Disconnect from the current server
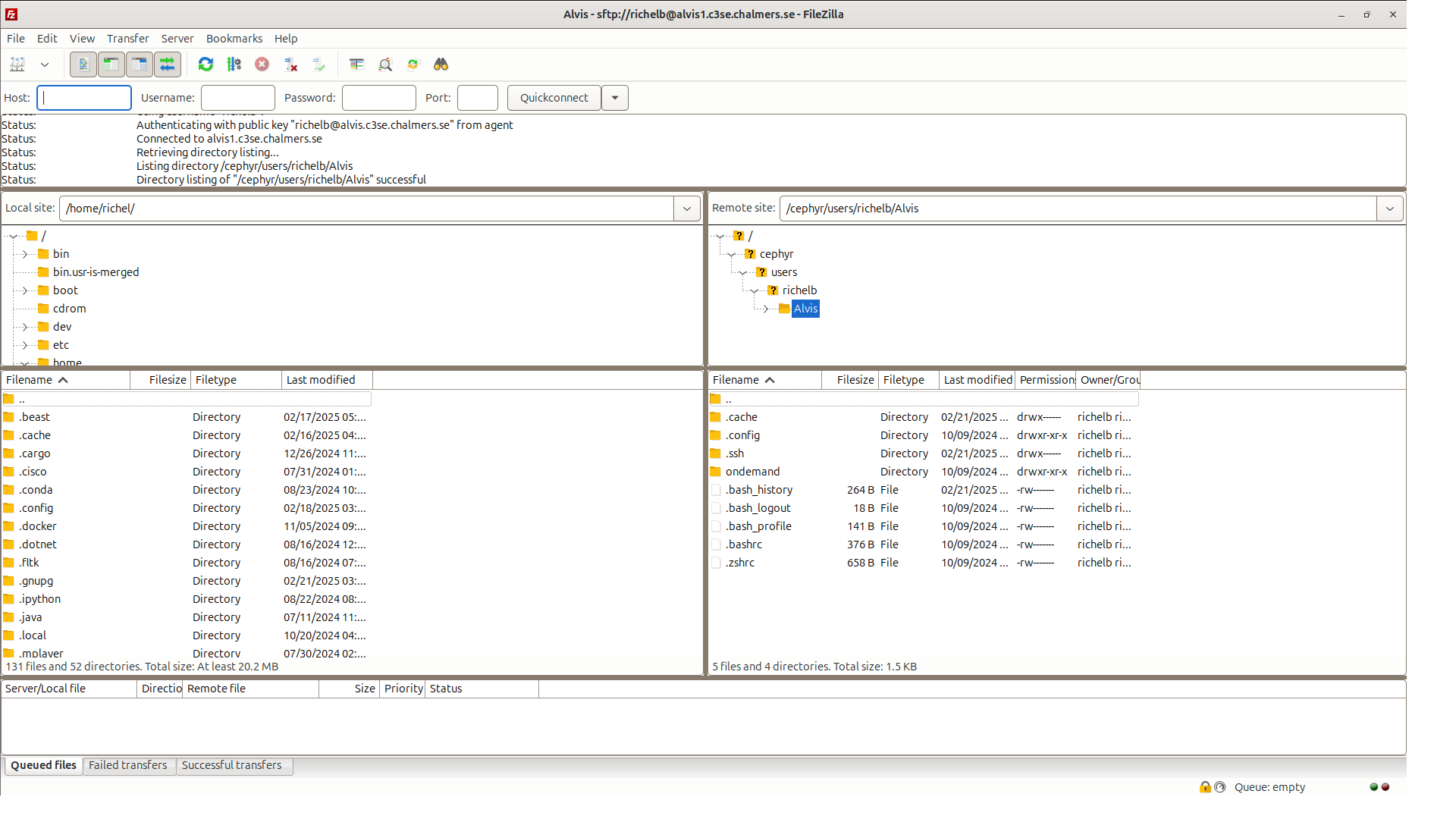Screen dimensions: 1456x819 290,64
